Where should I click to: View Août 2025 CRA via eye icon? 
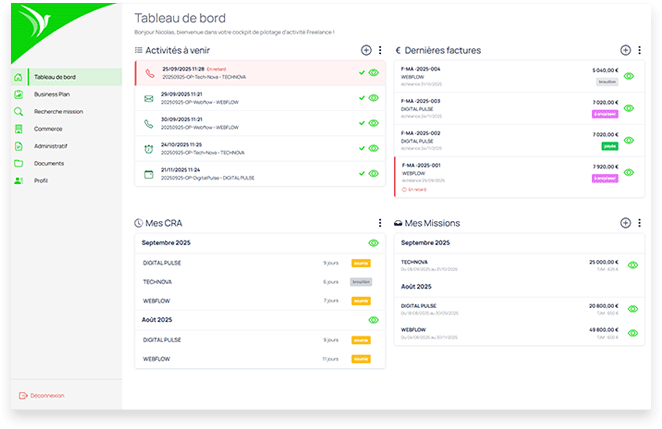coord(373,320)
